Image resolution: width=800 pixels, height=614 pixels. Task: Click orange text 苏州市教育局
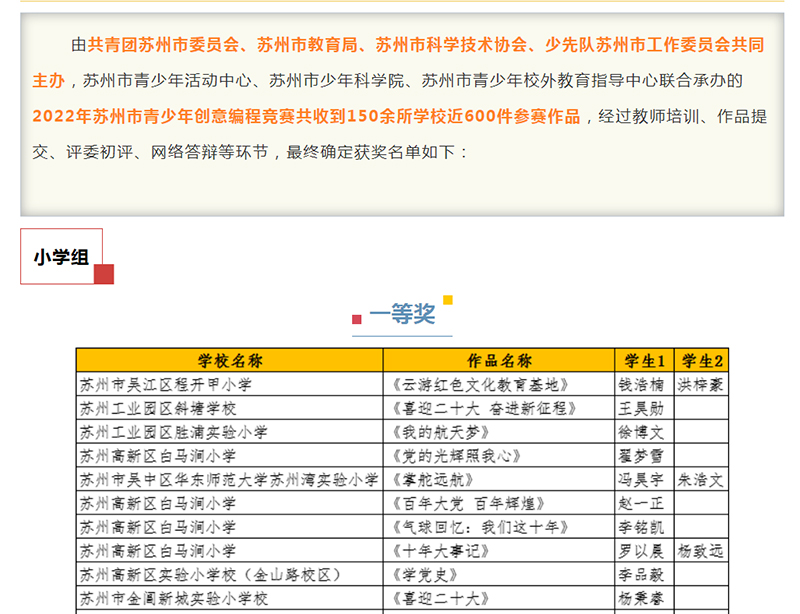coord(307,45)
